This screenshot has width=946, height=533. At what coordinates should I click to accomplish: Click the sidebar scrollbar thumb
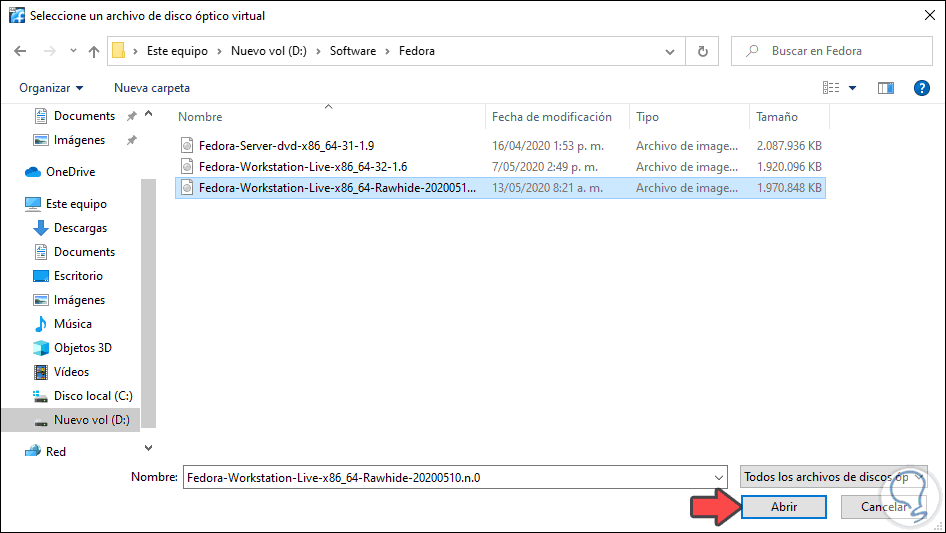tap(148, 303)
